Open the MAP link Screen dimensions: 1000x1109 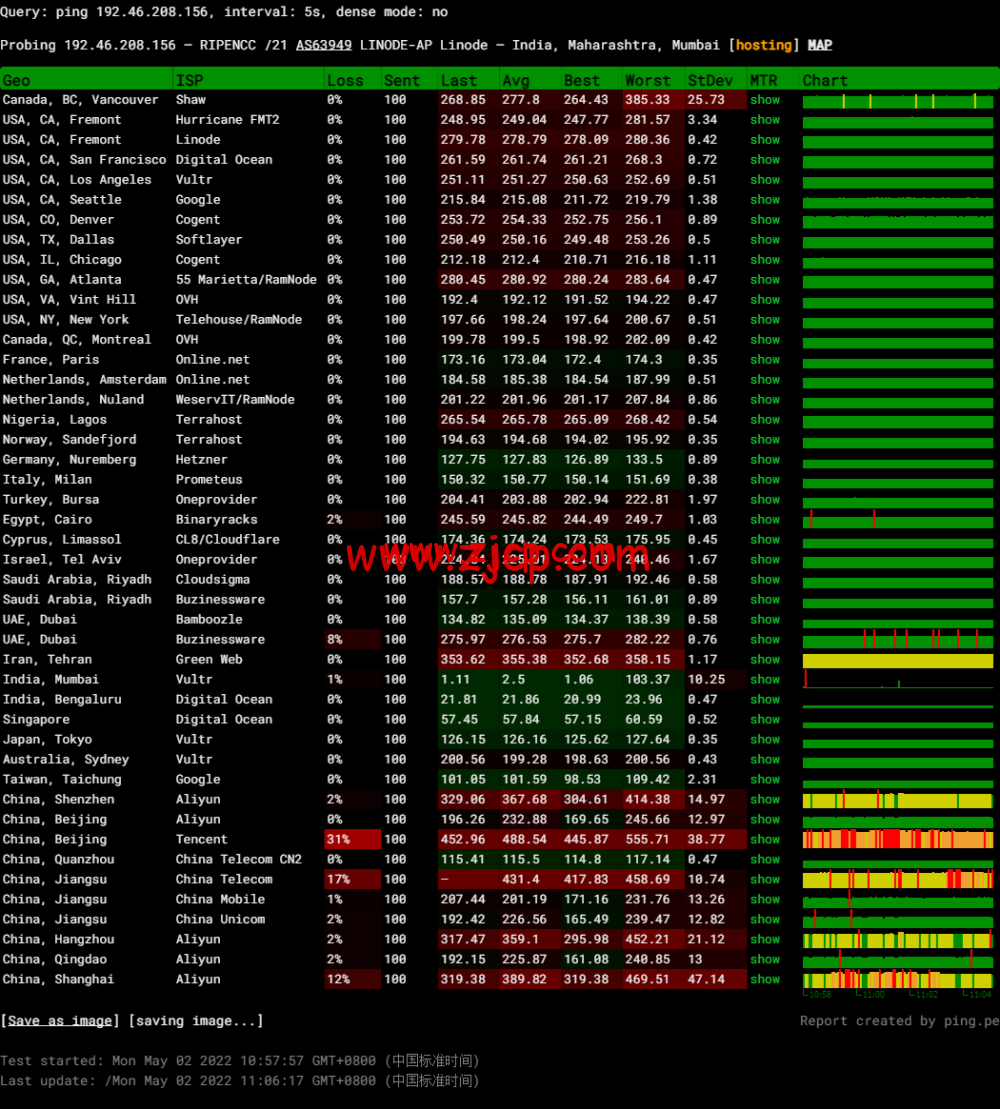tap(820, 45)
